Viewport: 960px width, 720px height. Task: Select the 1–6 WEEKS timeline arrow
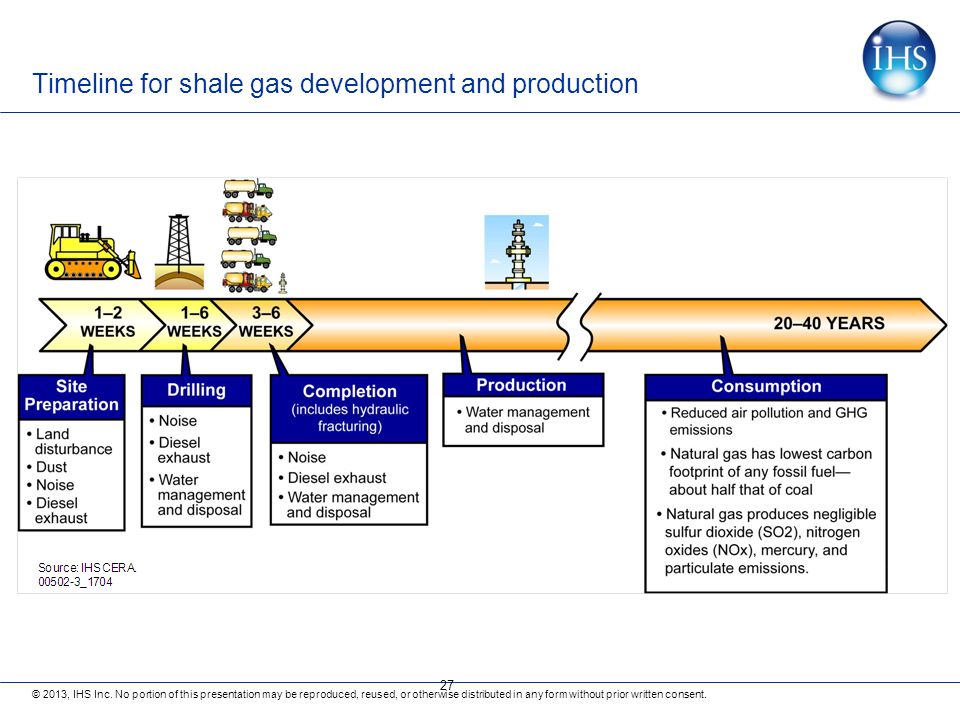(x=189, y=324)
